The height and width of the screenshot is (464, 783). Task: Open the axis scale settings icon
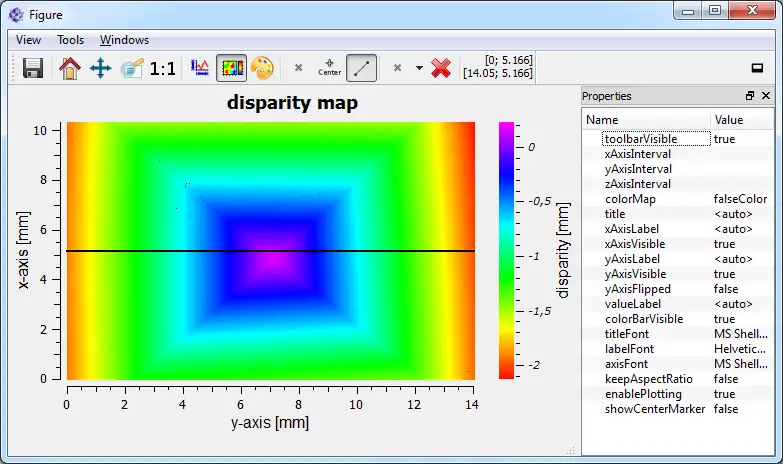pos(200,68)
